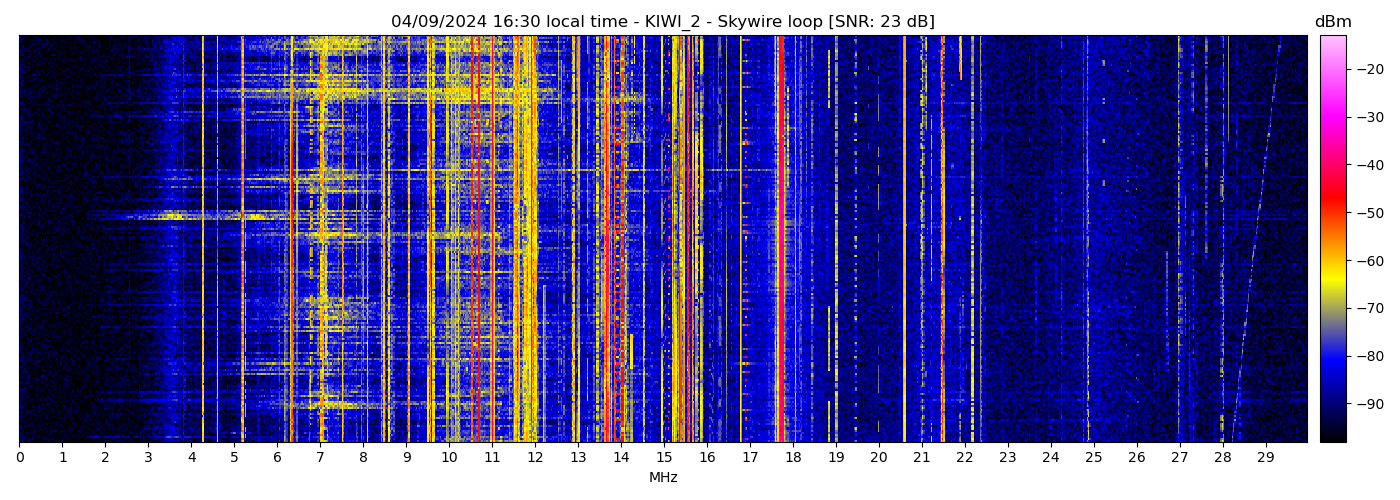Click the strong red signal line near 17.7 MHz
The height and width of the screenshot is (500, 1400).
(x=780, y=240)
